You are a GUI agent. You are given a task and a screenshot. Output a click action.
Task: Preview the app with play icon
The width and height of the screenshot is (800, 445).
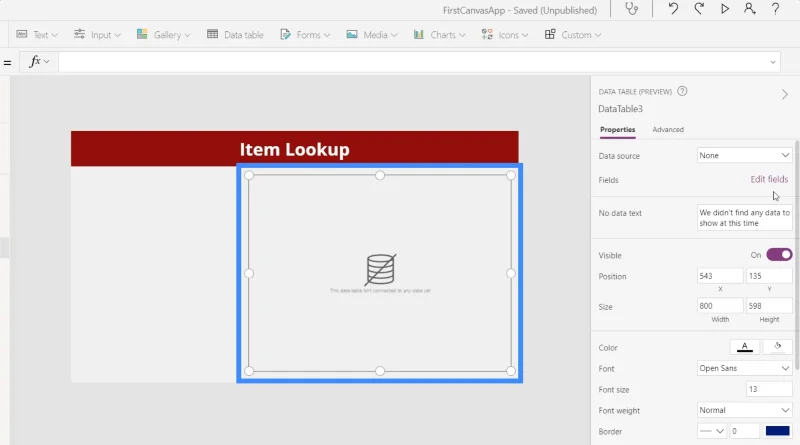724,9
